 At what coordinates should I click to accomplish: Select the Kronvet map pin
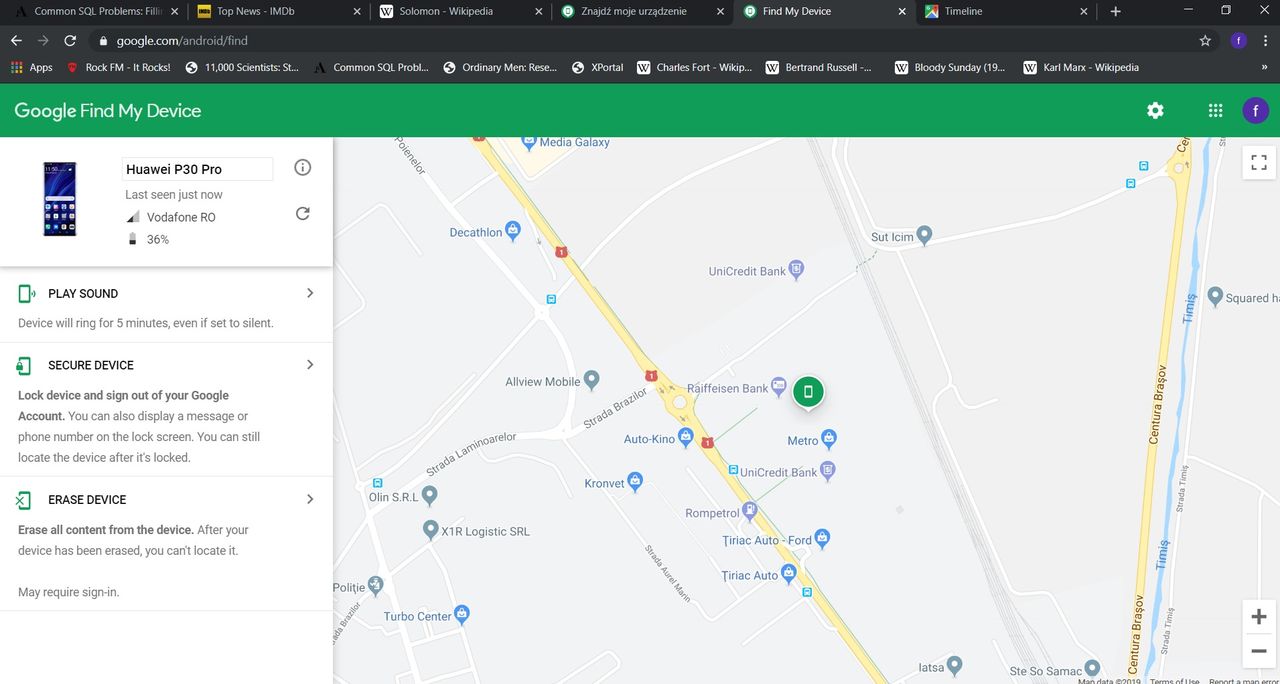(635, 483)
